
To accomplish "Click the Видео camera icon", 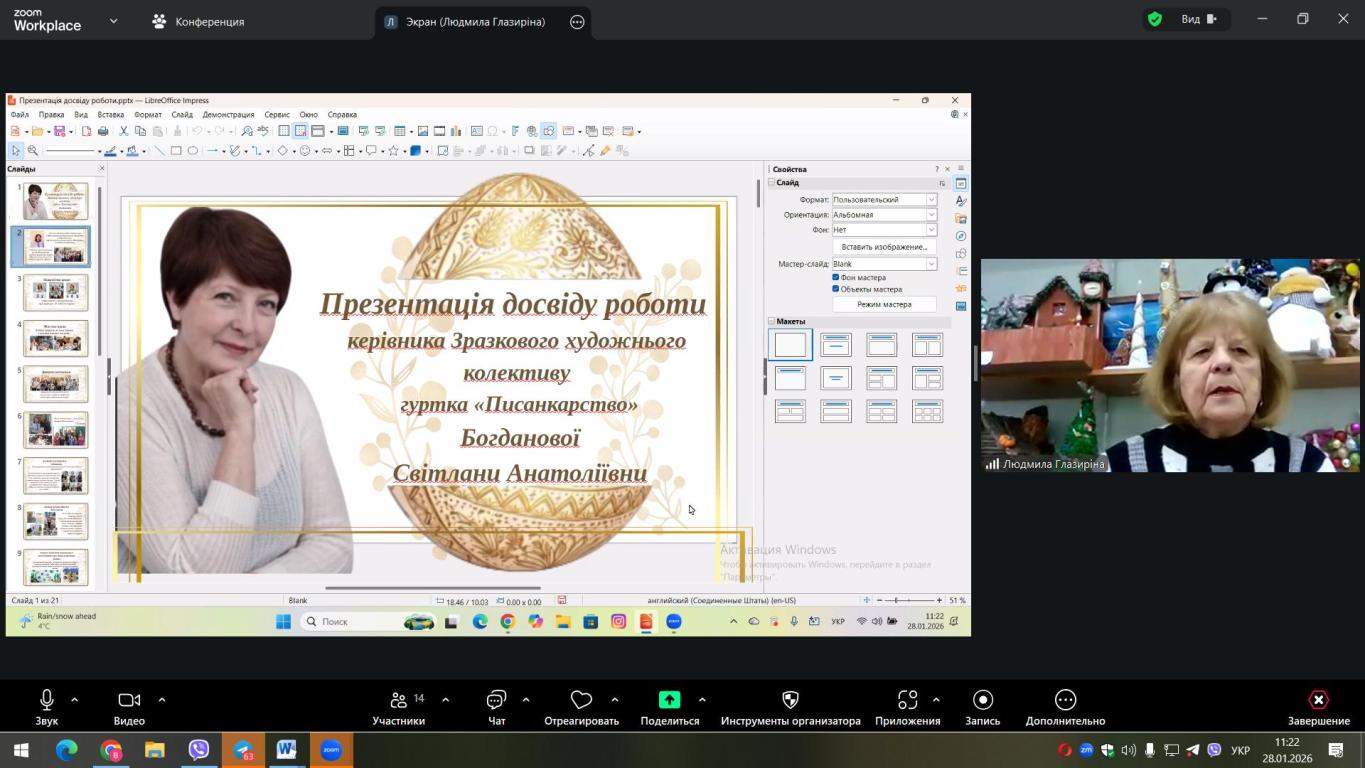I will coord(129,700).
